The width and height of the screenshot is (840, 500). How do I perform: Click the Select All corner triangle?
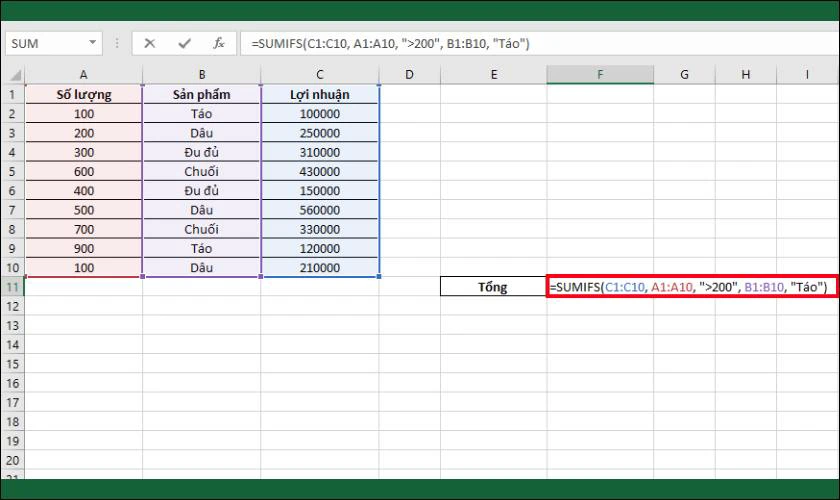point(14,75)
